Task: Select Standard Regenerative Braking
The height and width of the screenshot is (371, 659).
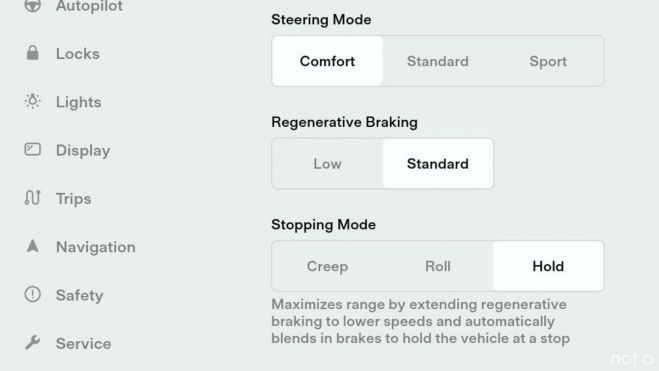Action: tap(438, 164)
